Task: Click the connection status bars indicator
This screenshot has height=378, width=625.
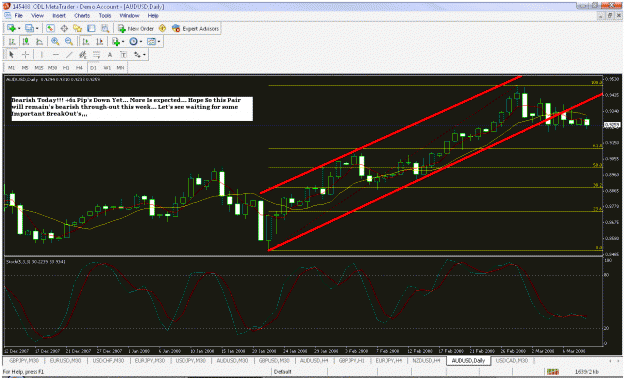Action: [x=552, y=372]
